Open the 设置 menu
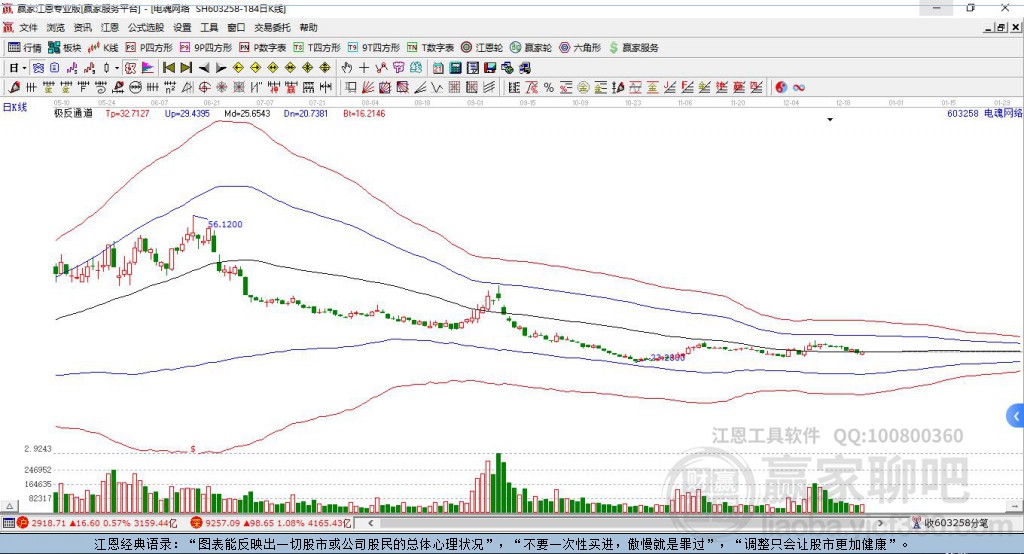The image size is (1024, 554). [x=182, y=27]
